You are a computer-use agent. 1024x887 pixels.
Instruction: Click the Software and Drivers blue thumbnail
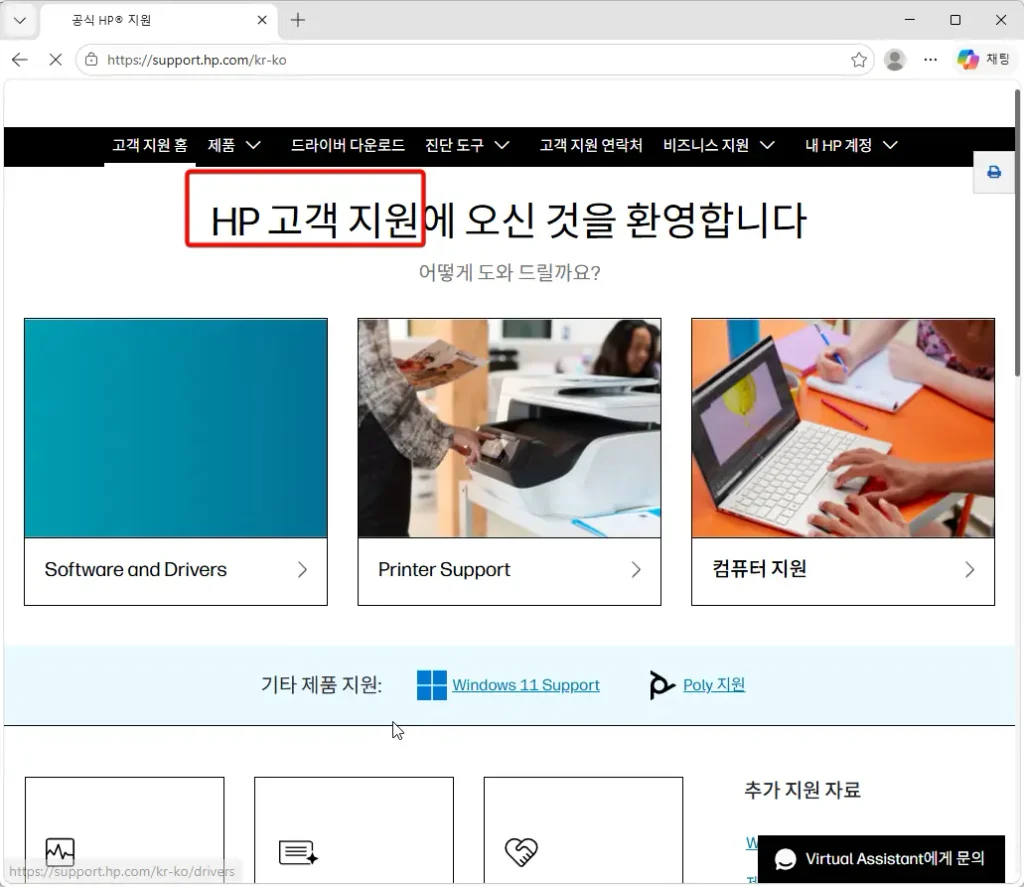click(x=176, y=428)
